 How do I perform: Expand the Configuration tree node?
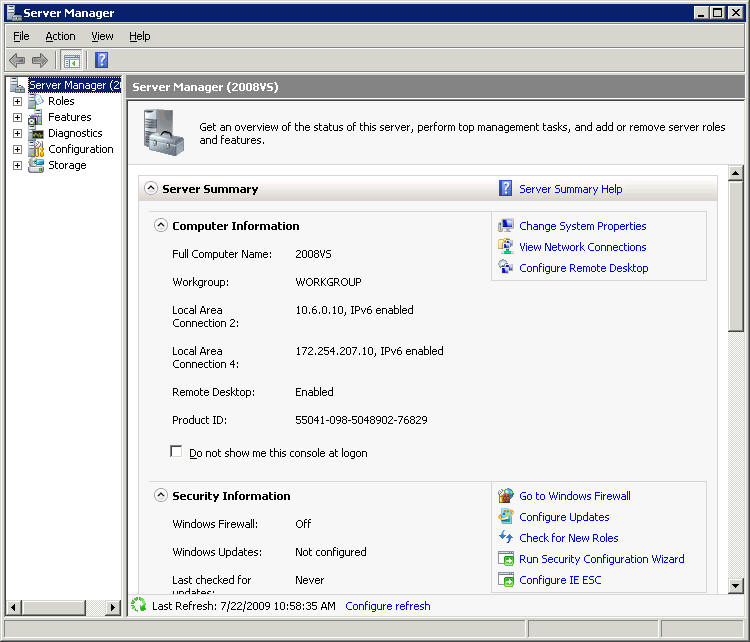pyautogui.click(x=17, y=149)
